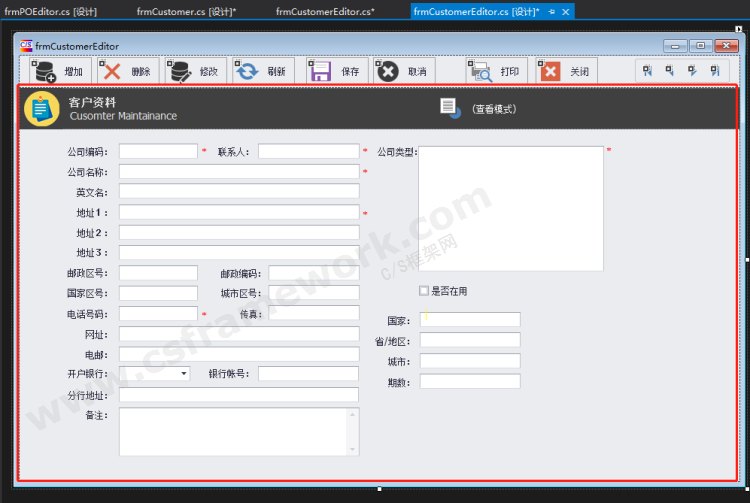Click the 刷新 (Refresh) arrows icon
This screenshot has width=750, height=503.
[x=246, y=71]
